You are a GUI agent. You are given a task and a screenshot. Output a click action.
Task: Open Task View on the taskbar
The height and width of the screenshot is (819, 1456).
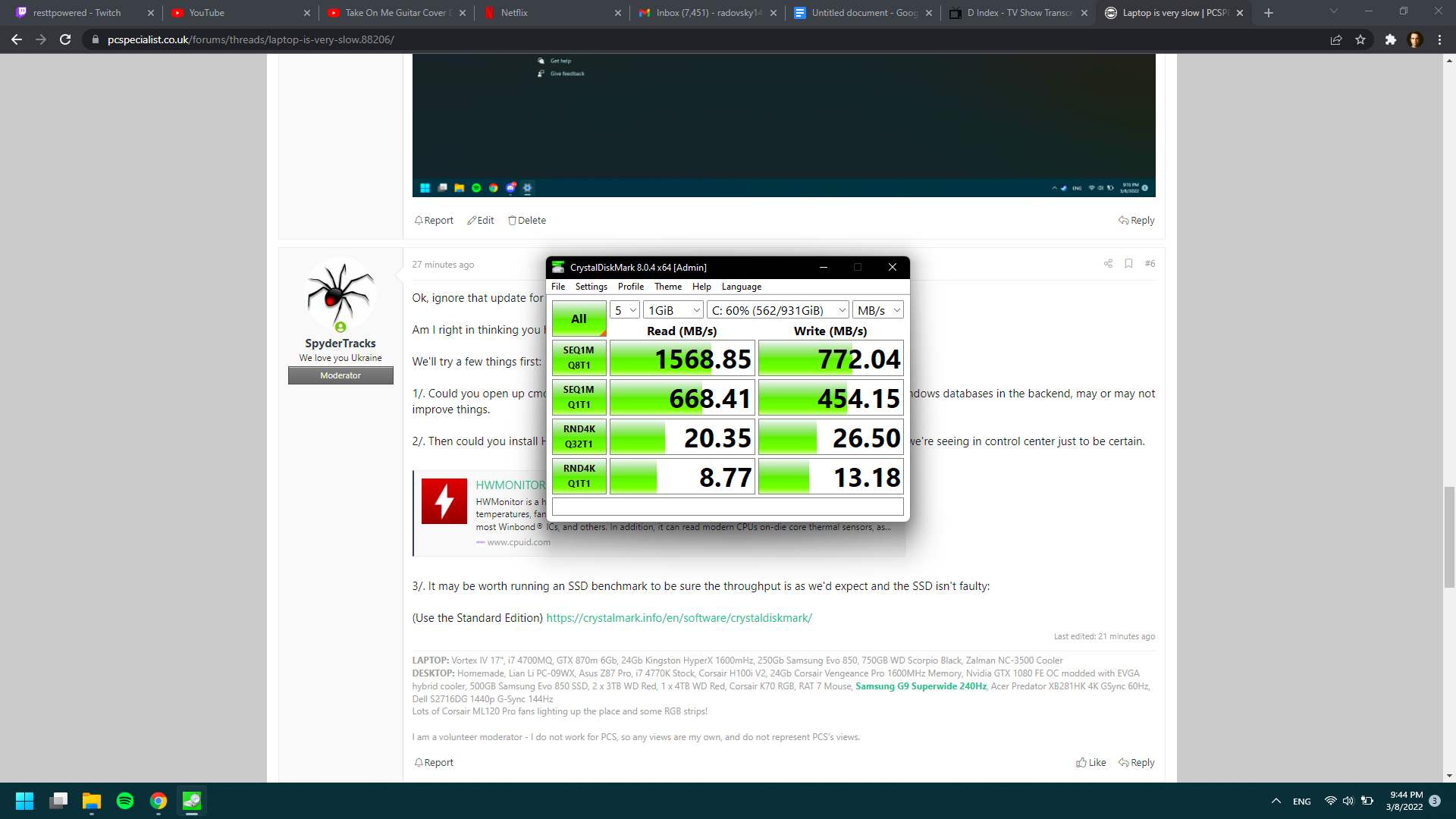(x=58, y=801)
